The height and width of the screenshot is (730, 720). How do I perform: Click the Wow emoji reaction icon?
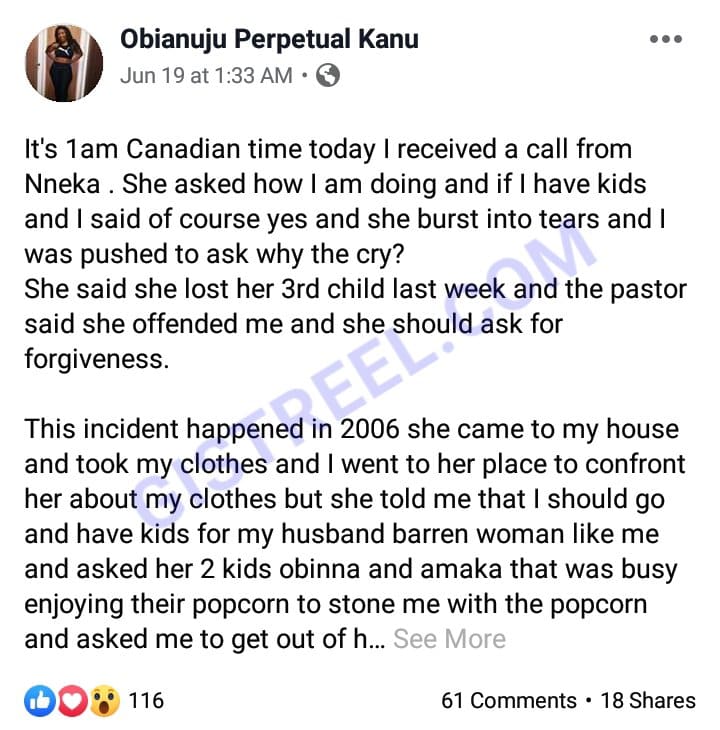[x=103, y=700]
